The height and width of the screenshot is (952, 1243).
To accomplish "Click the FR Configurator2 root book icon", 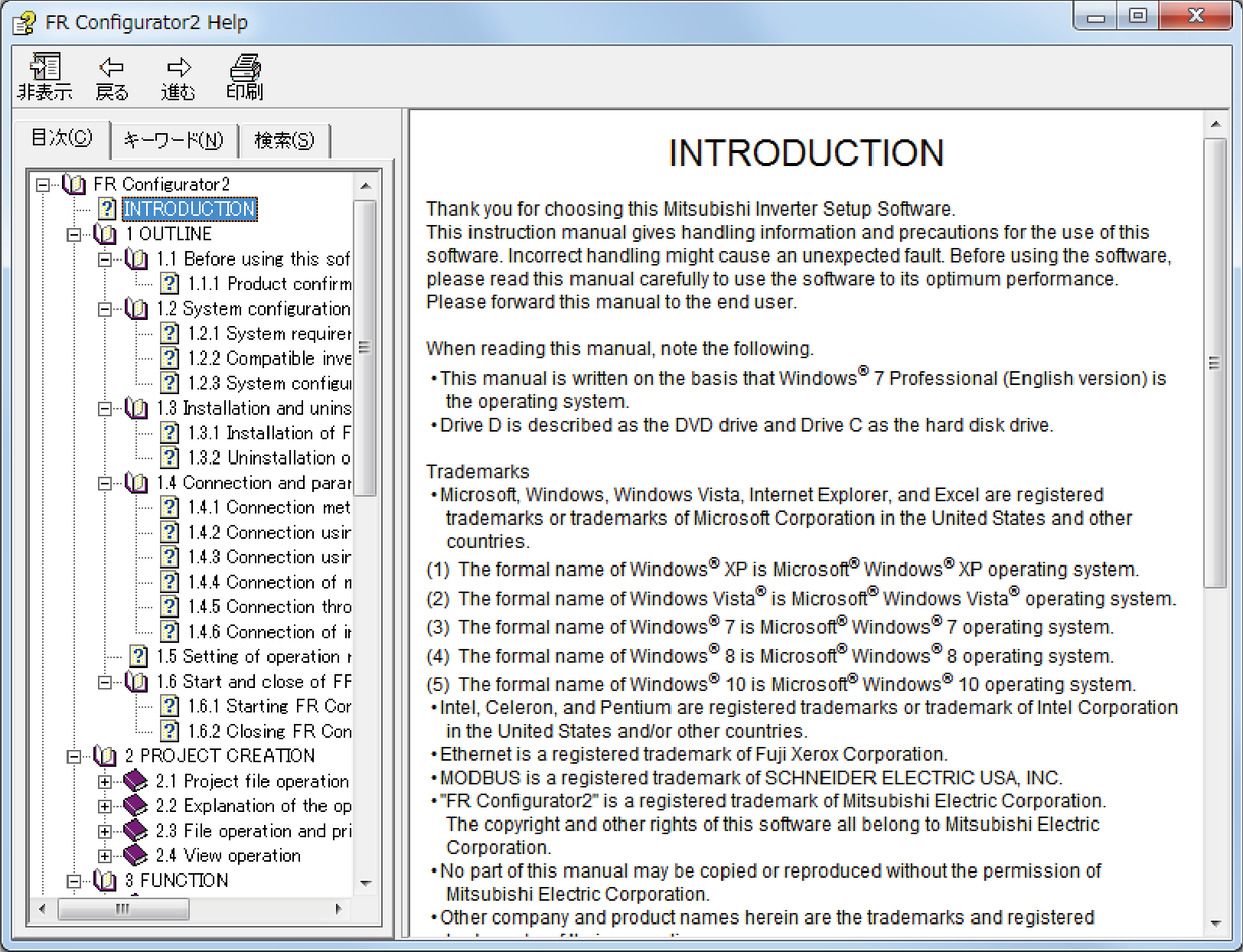I will click(x=74, y=184).
